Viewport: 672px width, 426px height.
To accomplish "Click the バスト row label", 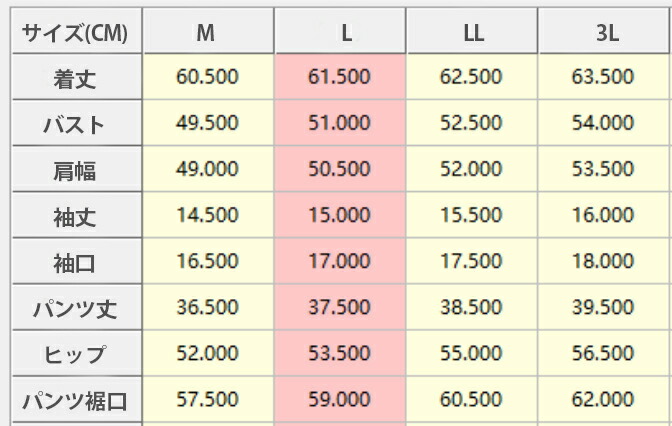I will [x=76, y=125].
